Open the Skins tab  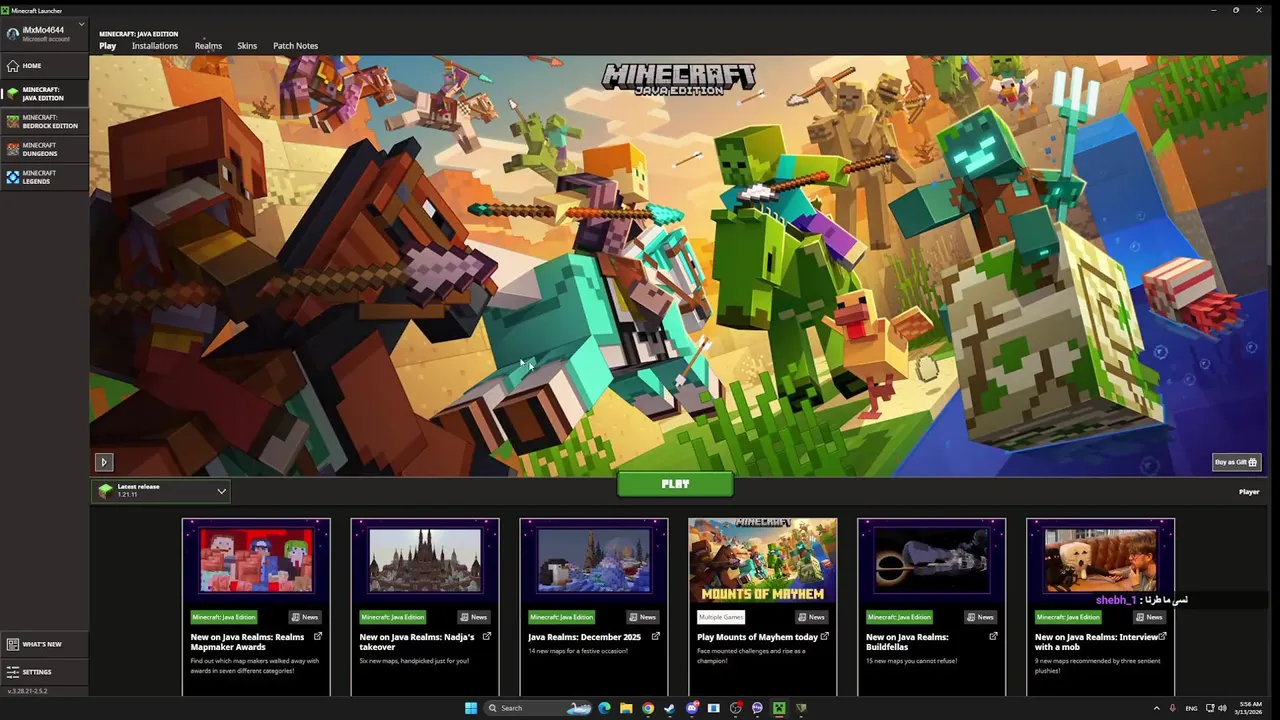[x=247, y=46]
